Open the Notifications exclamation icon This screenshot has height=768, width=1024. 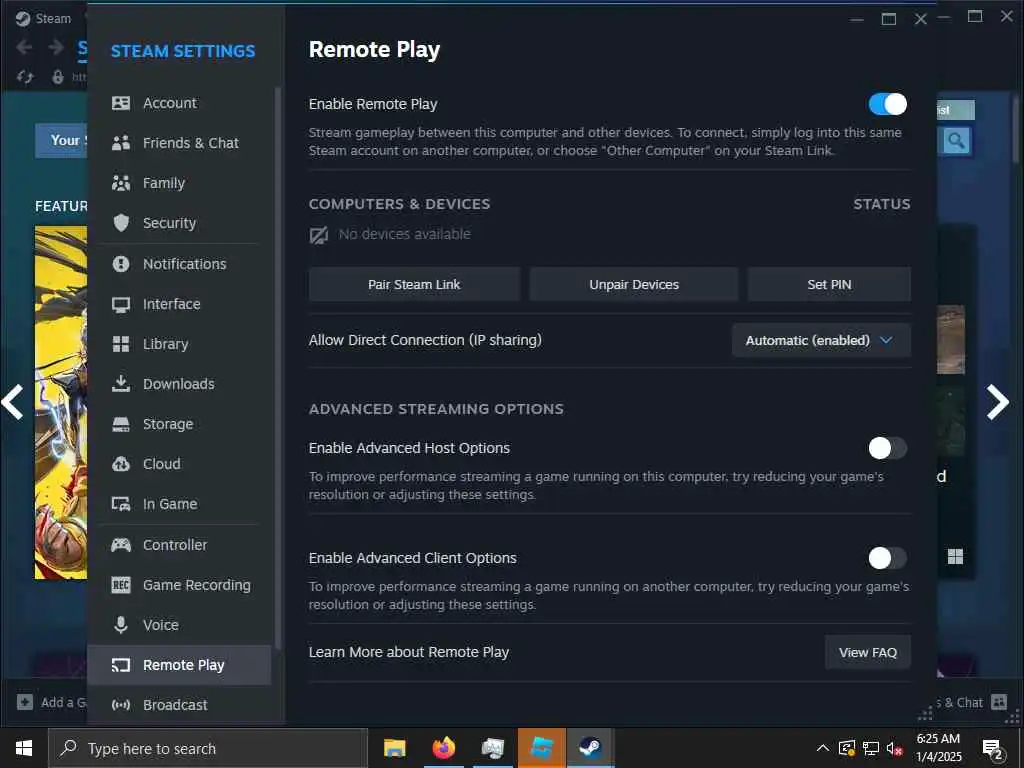tap(121, 264)
